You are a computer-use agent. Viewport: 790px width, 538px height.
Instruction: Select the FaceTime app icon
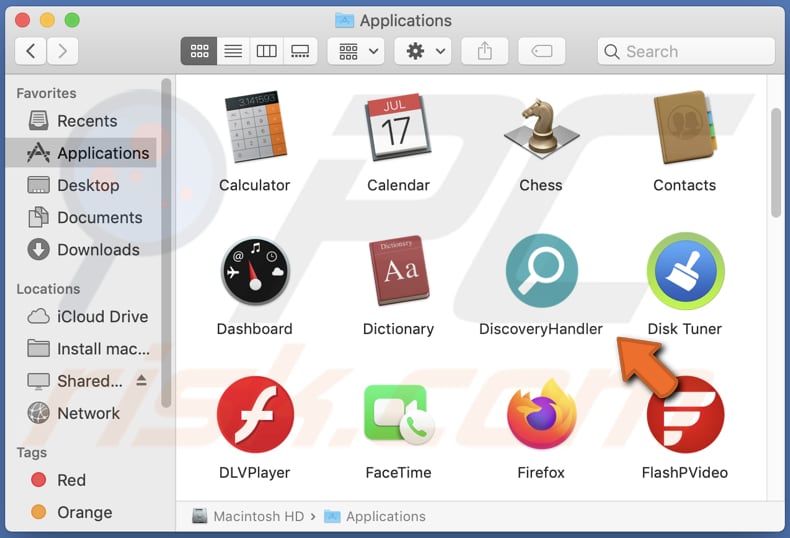399,415
